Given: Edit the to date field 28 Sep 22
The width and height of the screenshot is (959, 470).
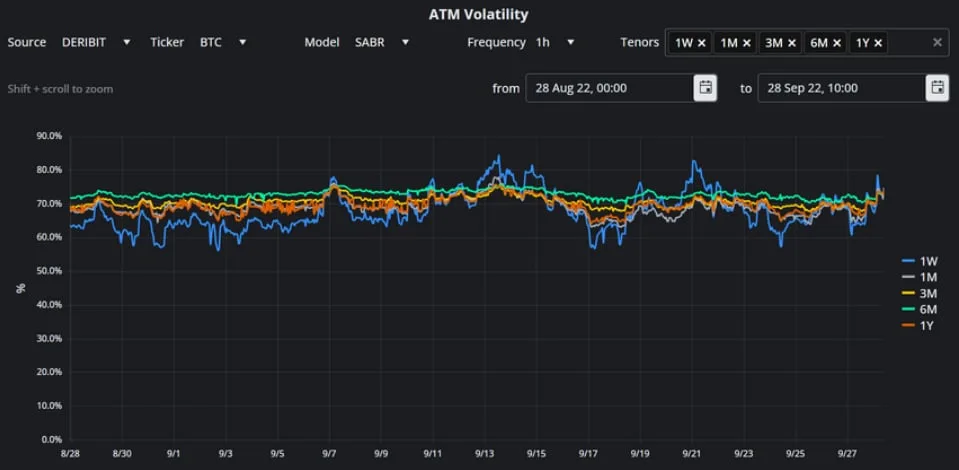Looking at the screenshot, I should (x=842, y=88).
